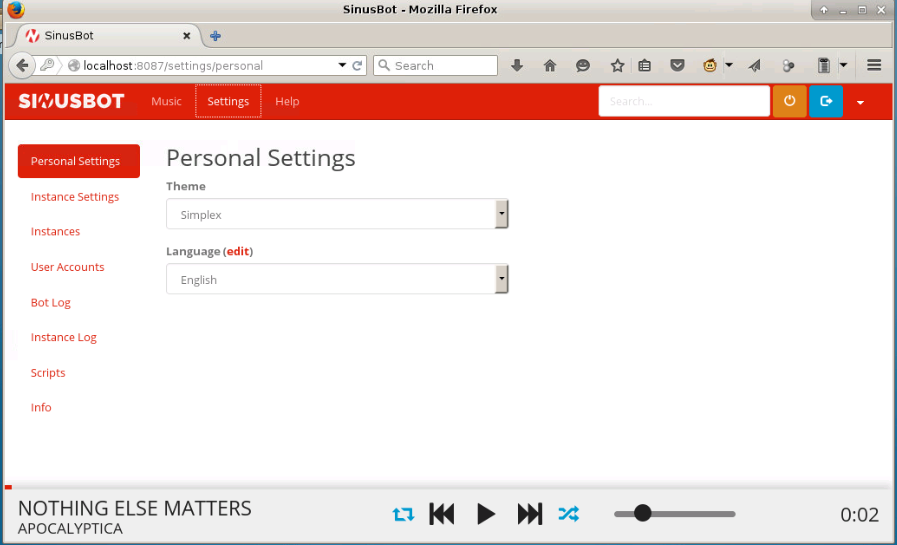Skip to the previous track
Image resolution: width=897 pixels, height=545 pixels.
coord(442,514)
